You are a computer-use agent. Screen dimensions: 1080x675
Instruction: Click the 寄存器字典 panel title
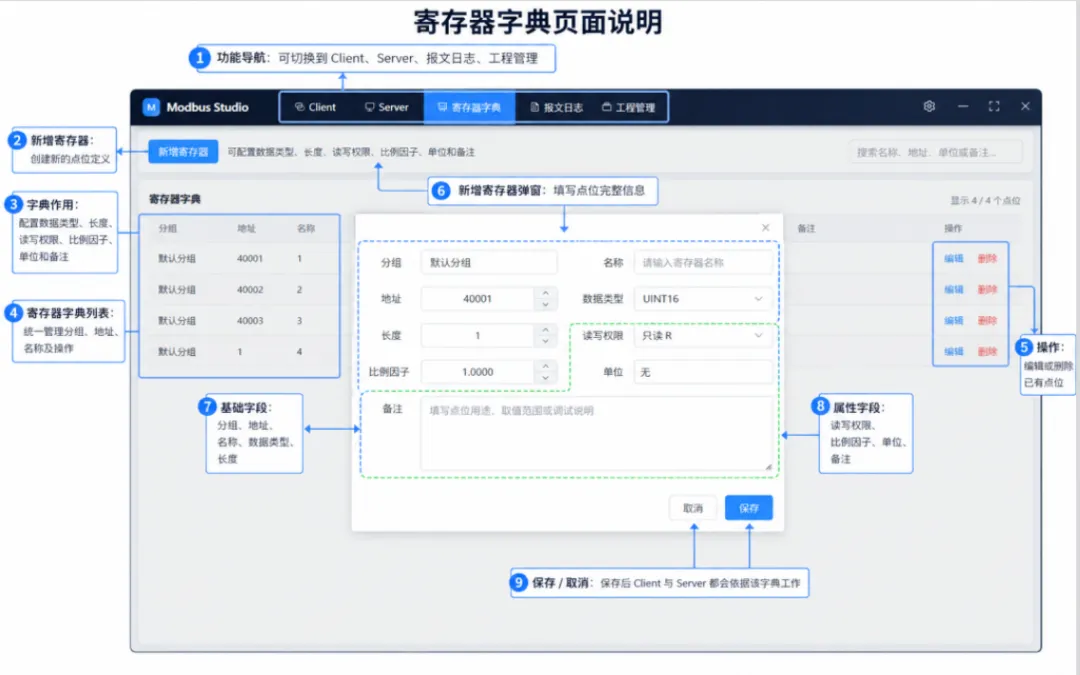click(x=175, y=199)
